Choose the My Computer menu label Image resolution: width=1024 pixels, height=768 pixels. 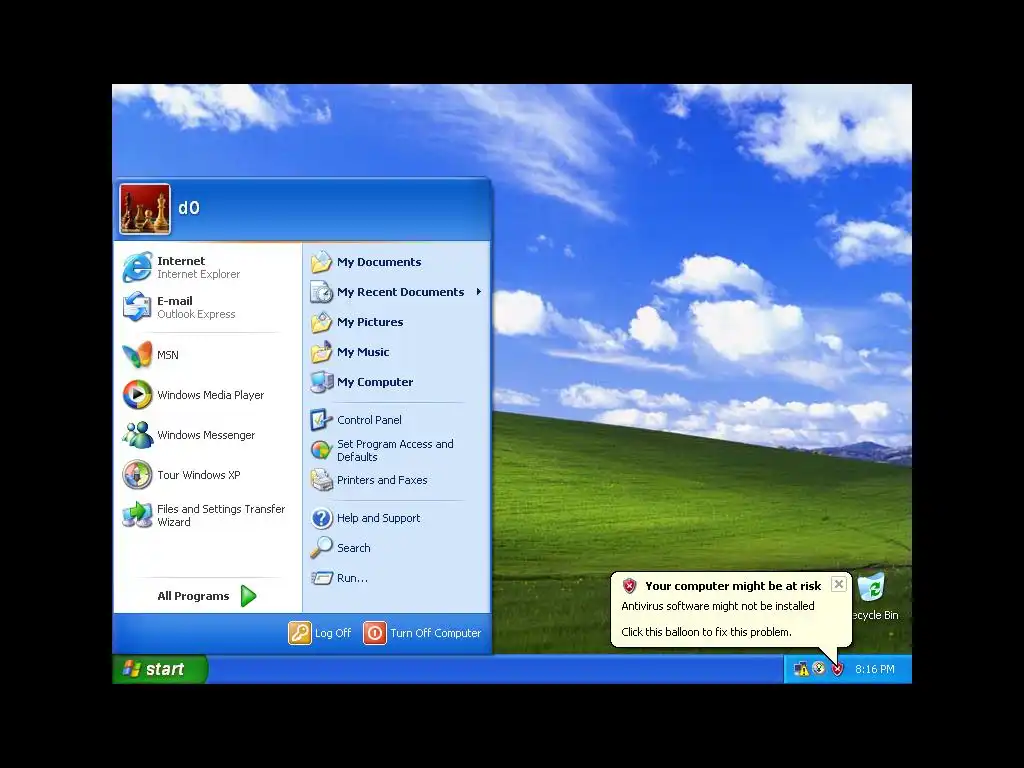pyautogui.click(x=375, y=382)
